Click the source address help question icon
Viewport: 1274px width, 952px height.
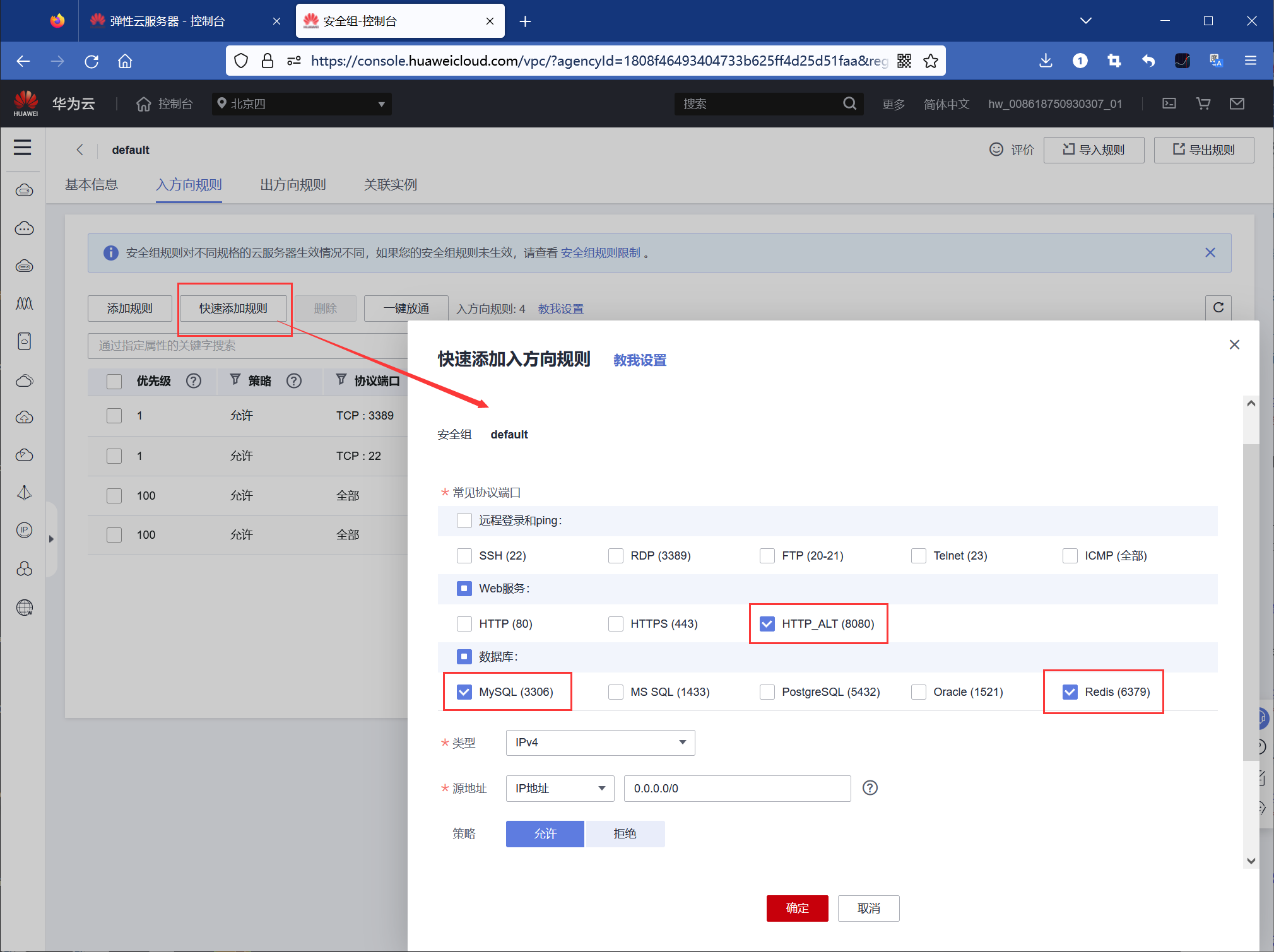[870, 788]
